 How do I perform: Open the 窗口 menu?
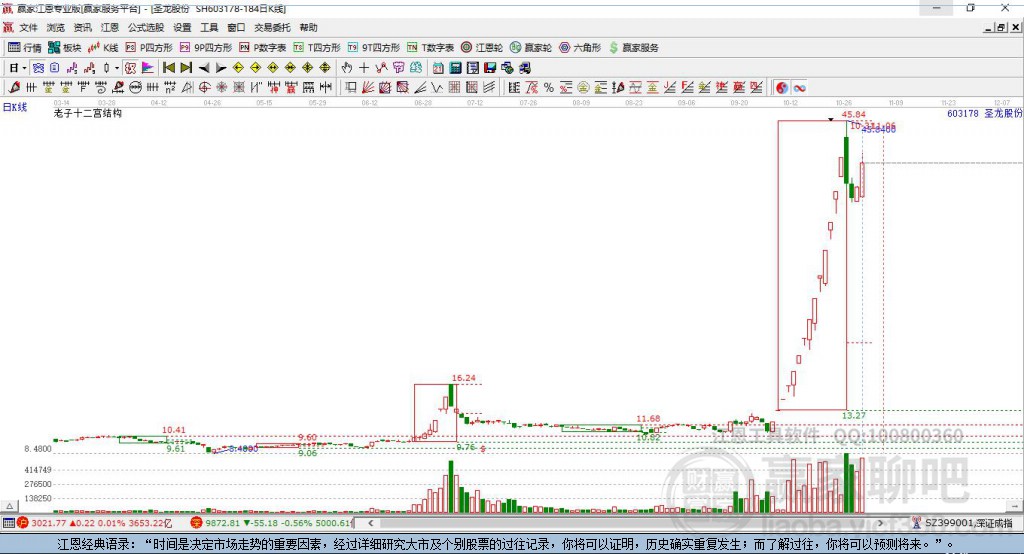tap(236, 27)
